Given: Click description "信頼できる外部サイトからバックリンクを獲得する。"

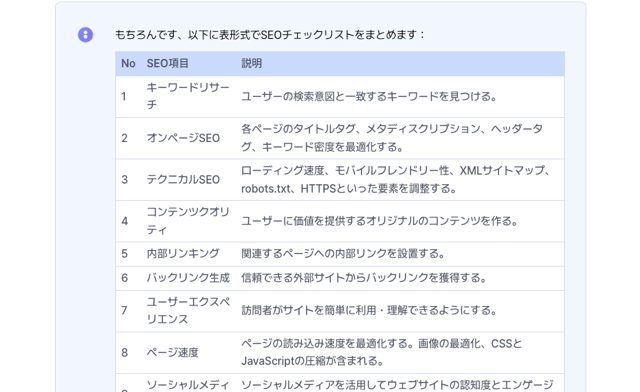Looking at the screenshot, I should pos(364,278).
